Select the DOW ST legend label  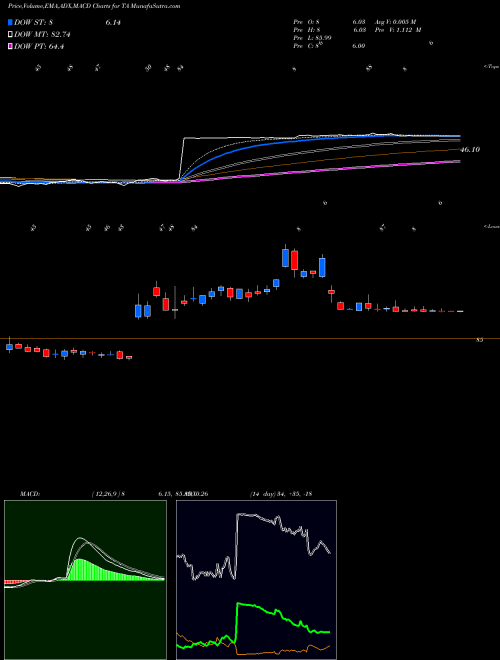35,22
